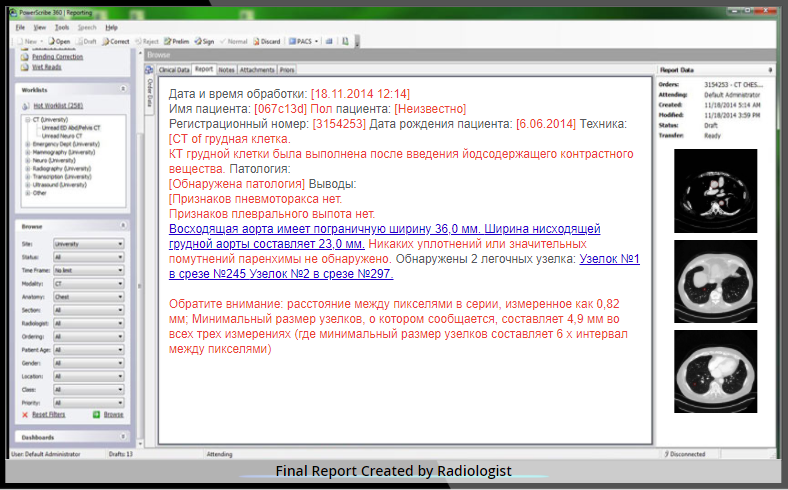The height and width of the screenshot is (490, 788).
Task: Switch to the Priors tab
Action: (287, 70)
